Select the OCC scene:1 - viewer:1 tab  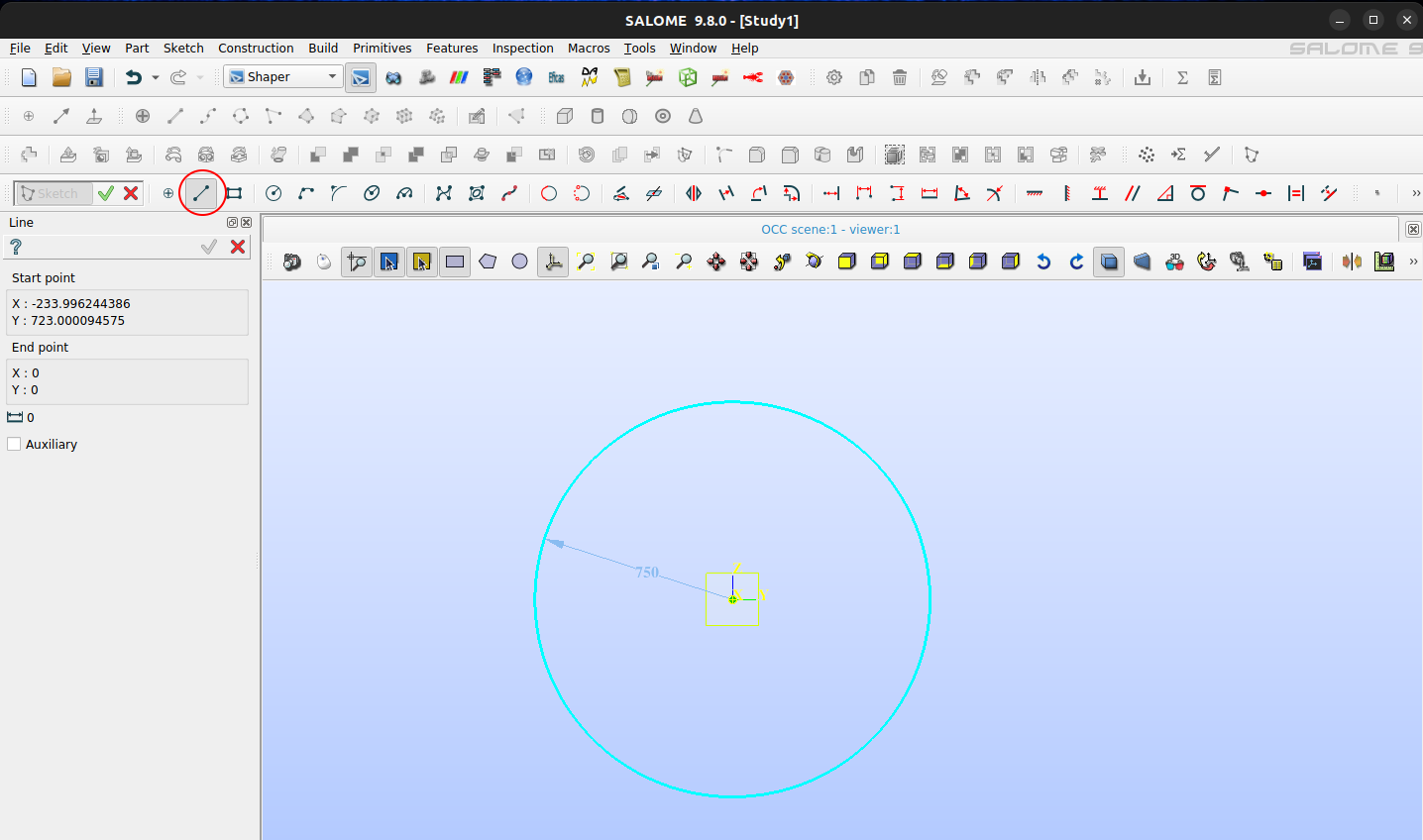830,229
